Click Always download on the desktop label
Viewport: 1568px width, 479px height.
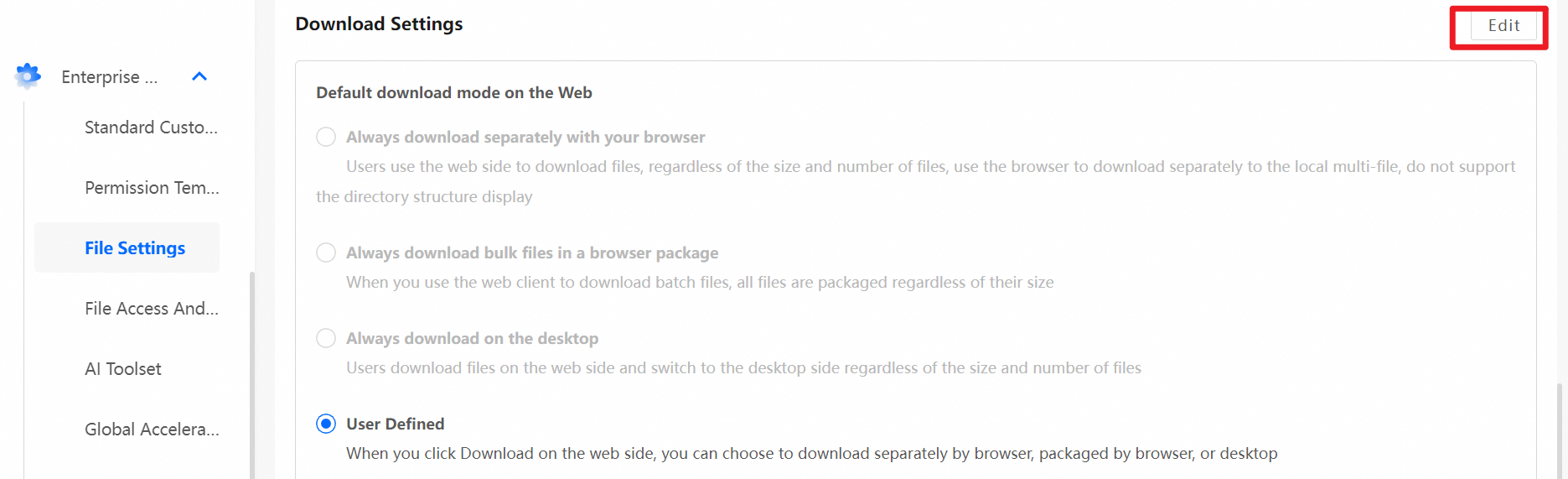point(472,338)
